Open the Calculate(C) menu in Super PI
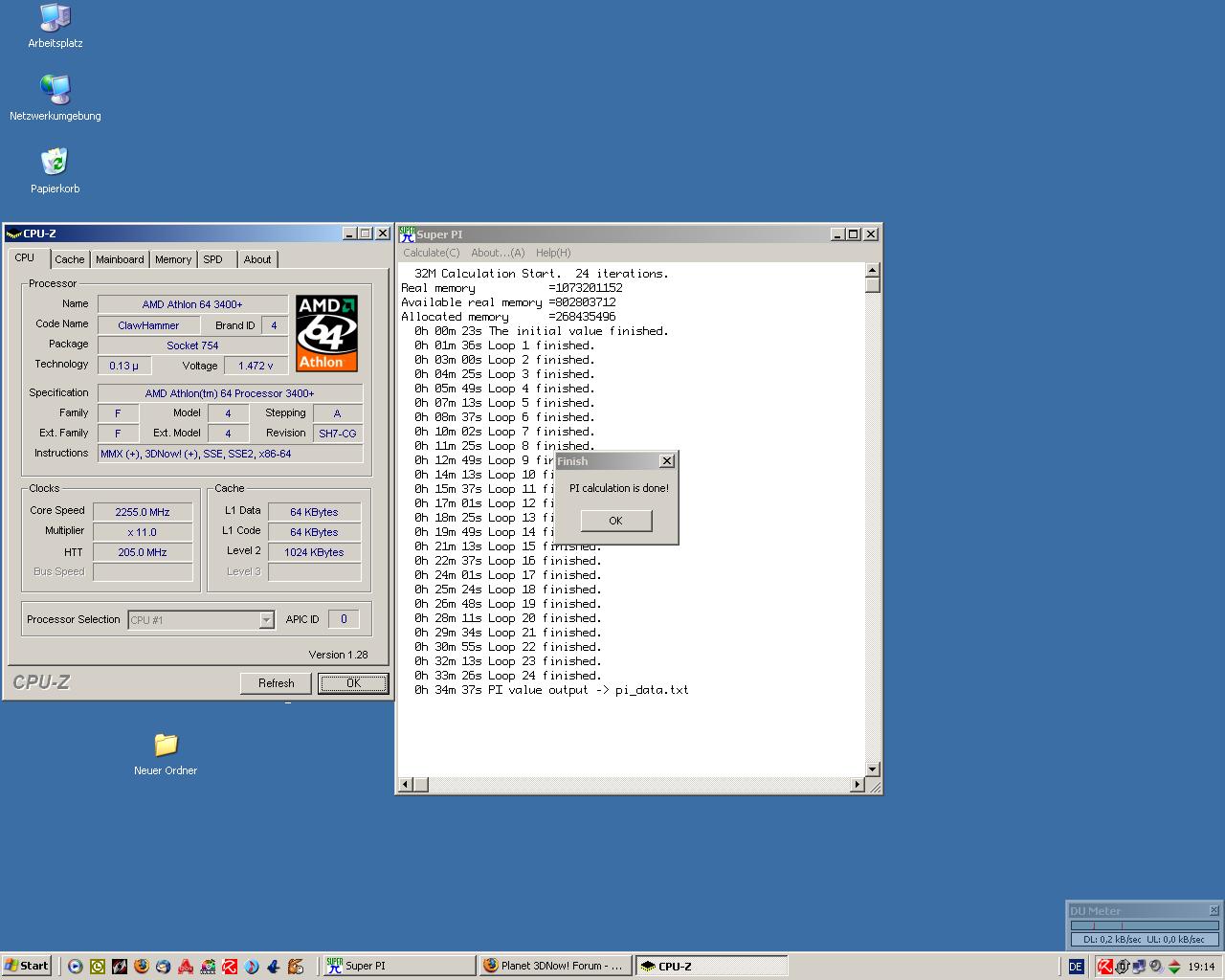 pyautogui.click(x=432, y=253)
